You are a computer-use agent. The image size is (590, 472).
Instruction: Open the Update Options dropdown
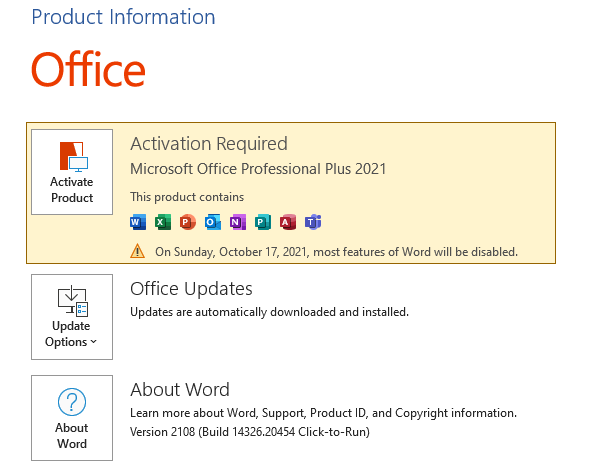[72, 317]
